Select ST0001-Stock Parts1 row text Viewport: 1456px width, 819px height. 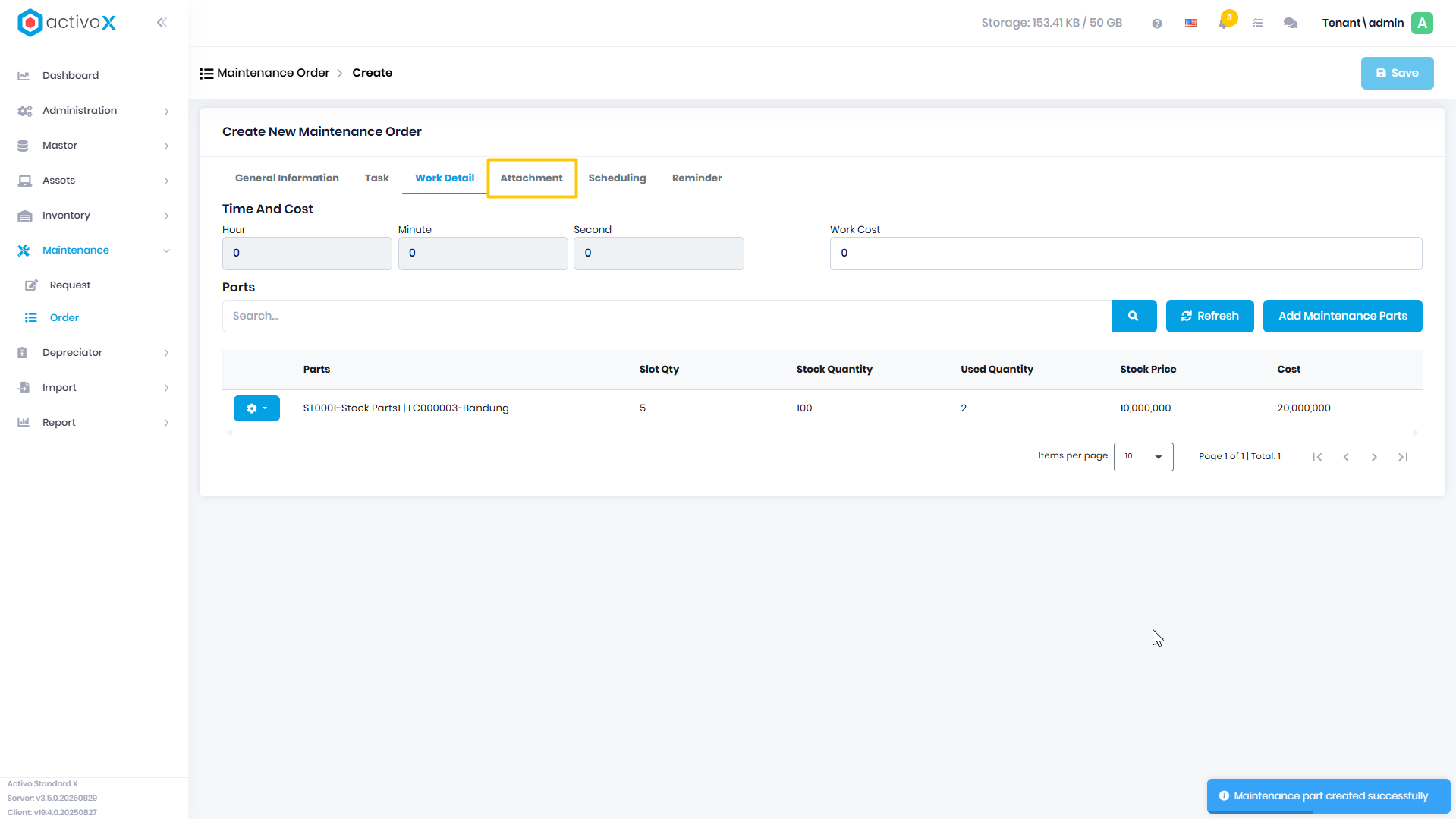tap(406, 408)
